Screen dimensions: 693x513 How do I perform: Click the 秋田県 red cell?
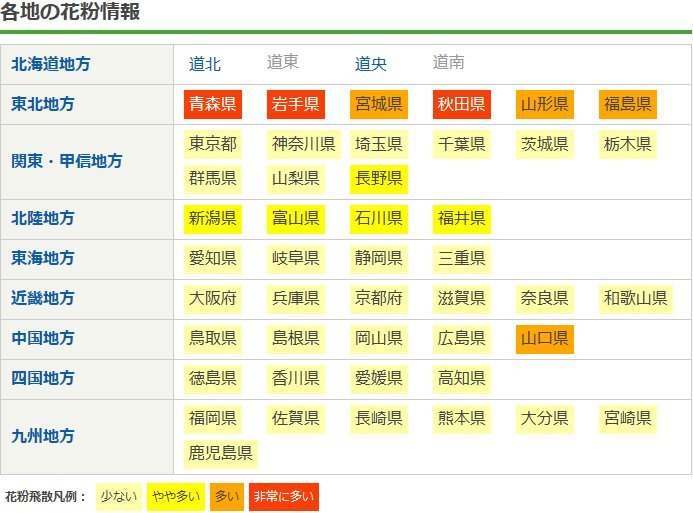pos(461,104)
